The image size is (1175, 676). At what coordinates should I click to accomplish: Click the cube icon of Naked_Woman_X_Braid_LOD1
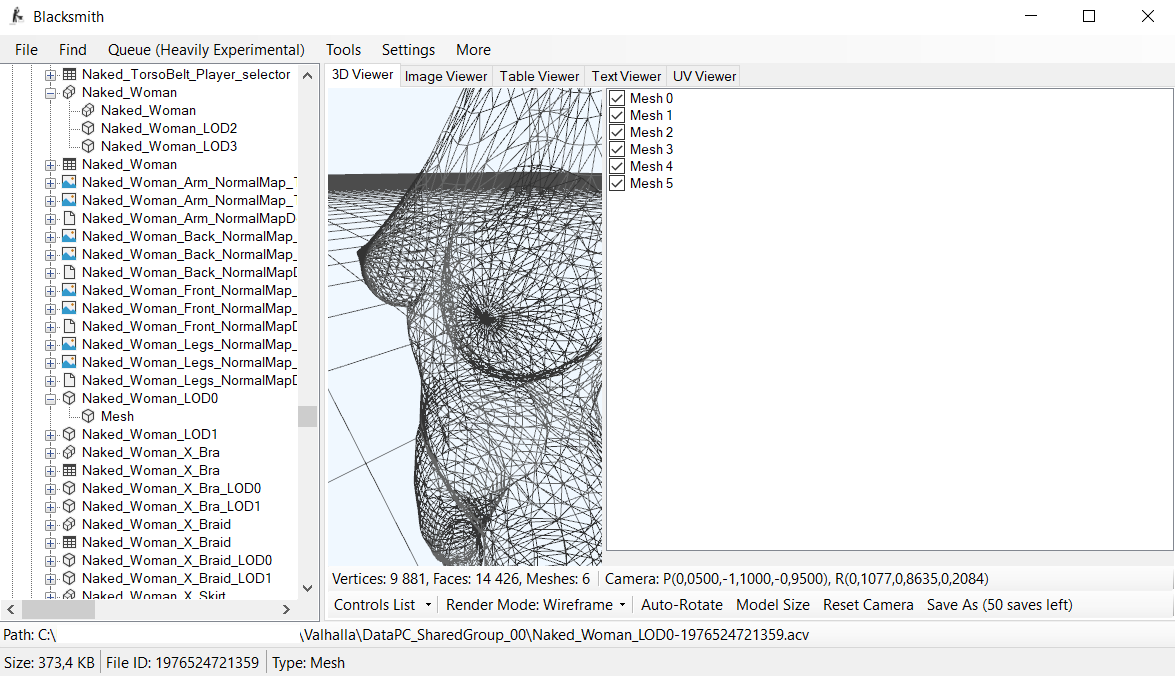[69, 578]
